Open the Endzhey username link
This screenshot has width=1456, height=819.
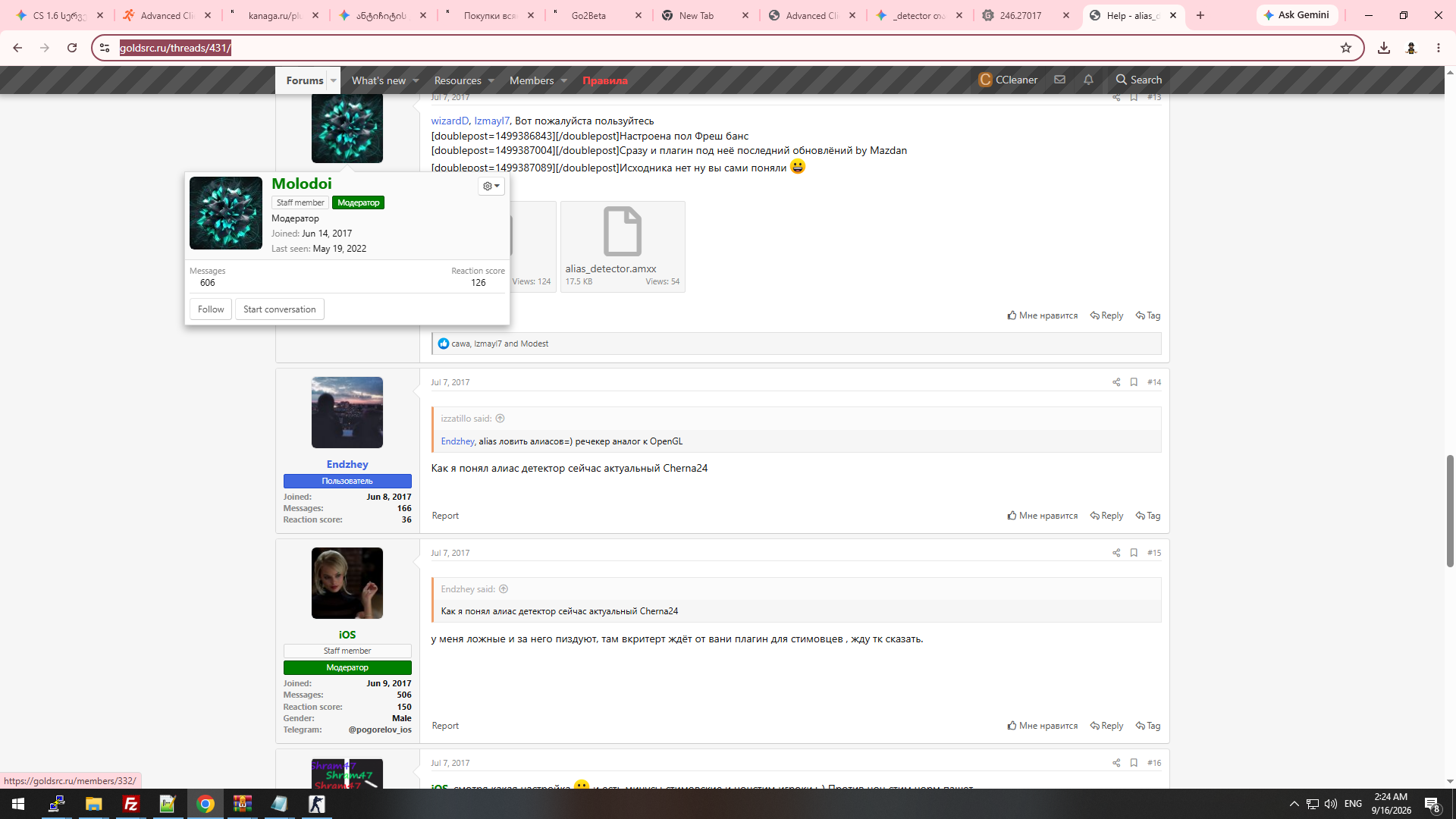pos(347,464)
